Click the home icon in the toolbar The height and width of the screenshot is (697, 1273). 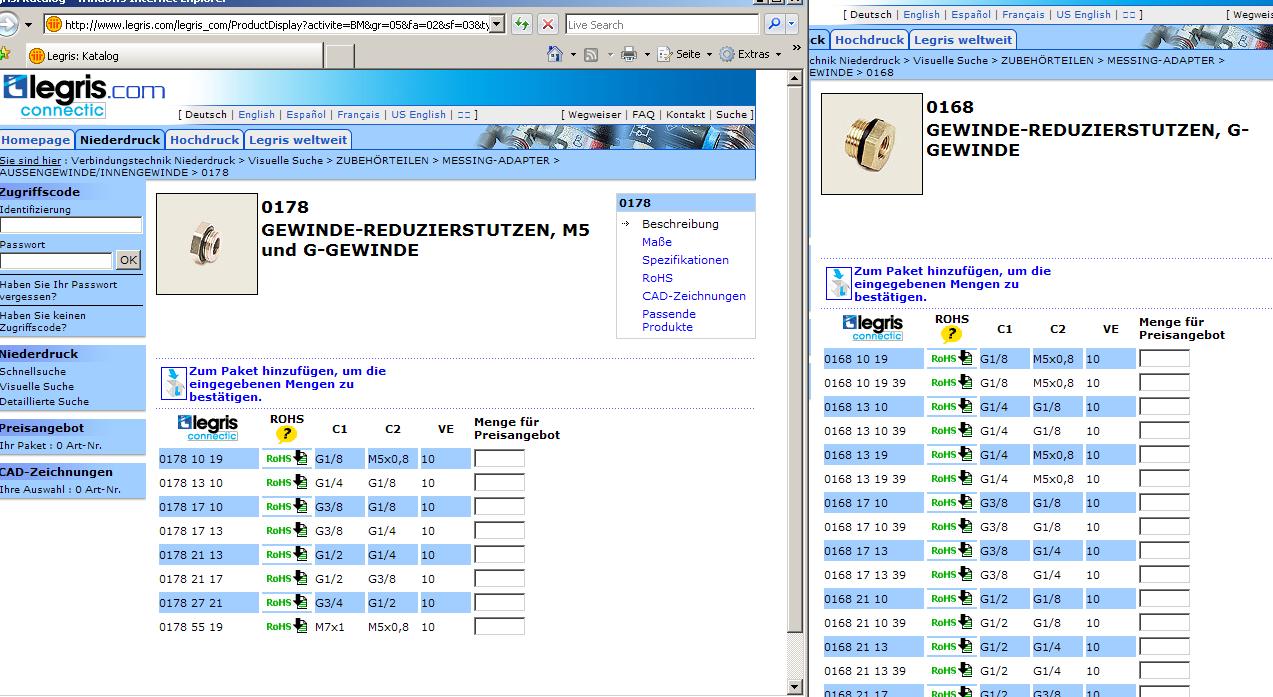(555, 54)
